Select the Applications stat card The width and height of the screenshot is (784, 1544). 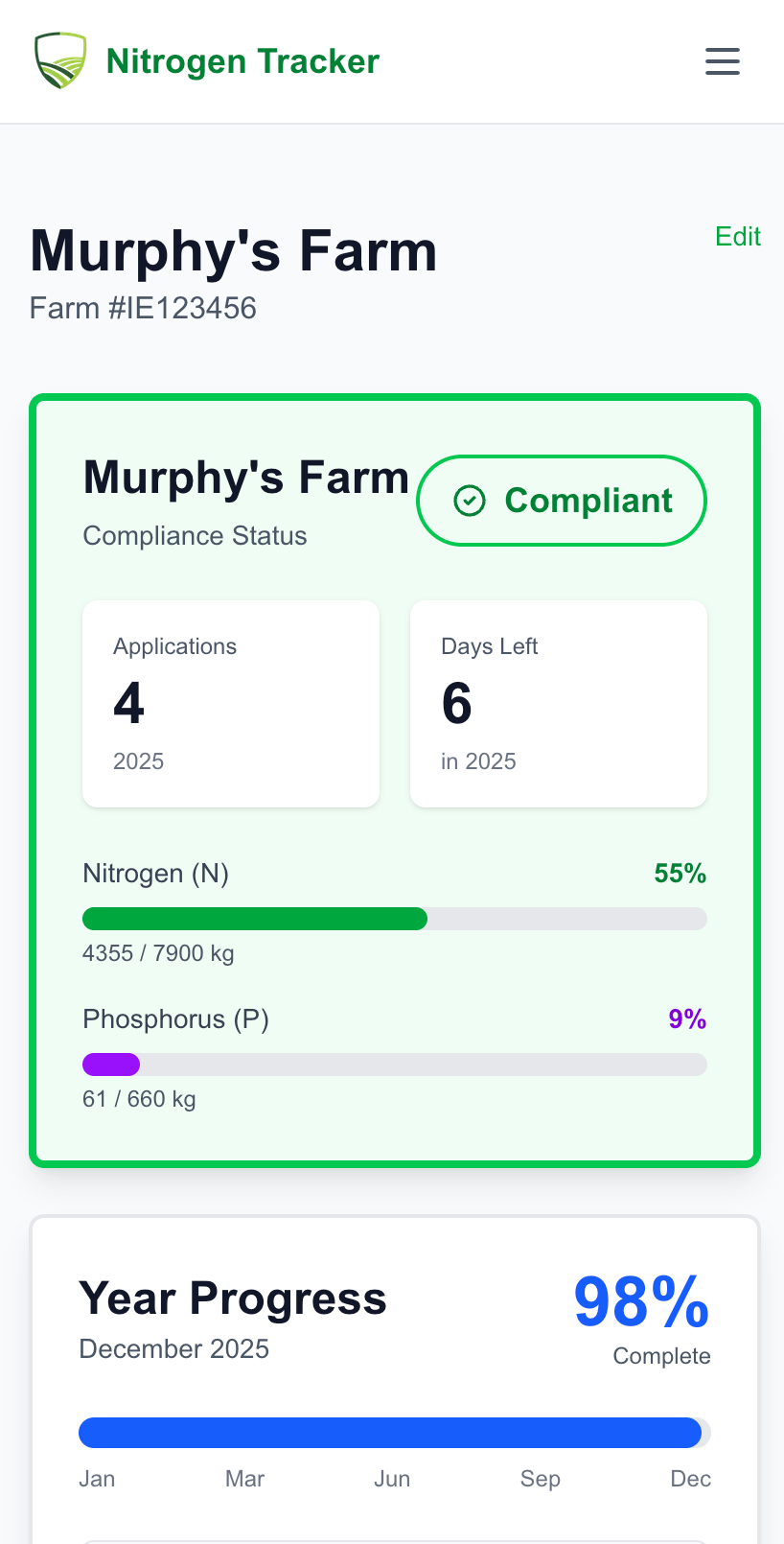point(231,703)
